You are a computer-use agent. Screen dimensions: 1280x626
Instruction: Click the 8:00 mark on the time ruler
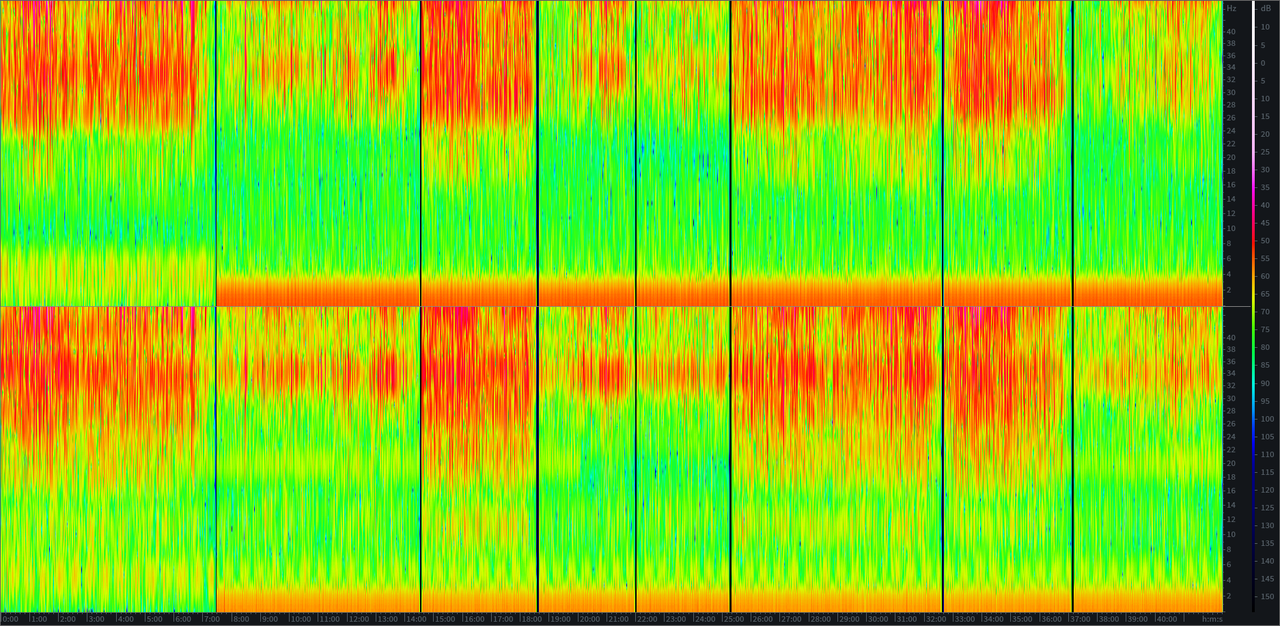[243, 619]
